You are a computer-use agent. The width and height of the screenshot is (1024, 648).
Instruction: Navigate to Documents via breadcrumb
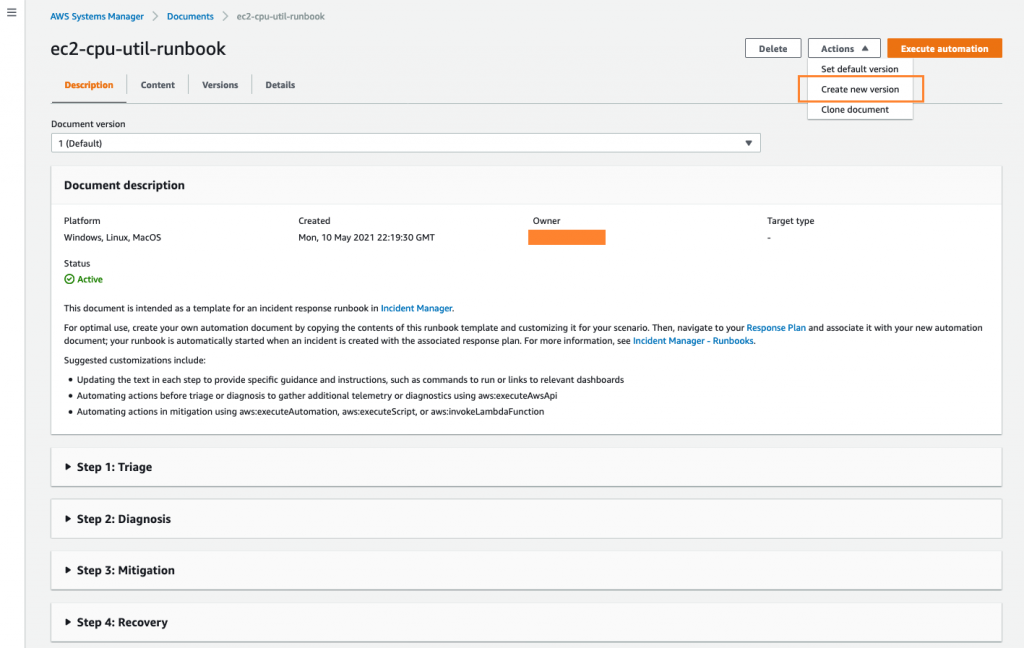[190, 16]
